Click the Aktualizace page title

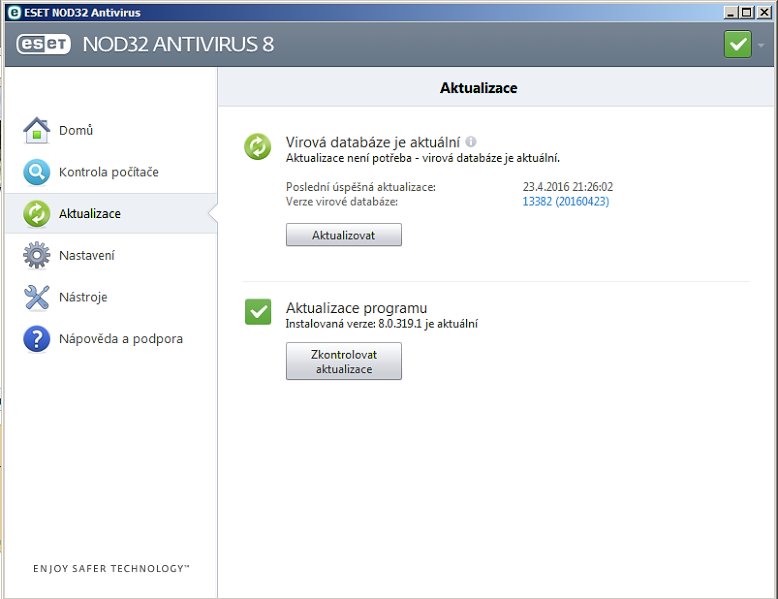(x=478, y=88)
